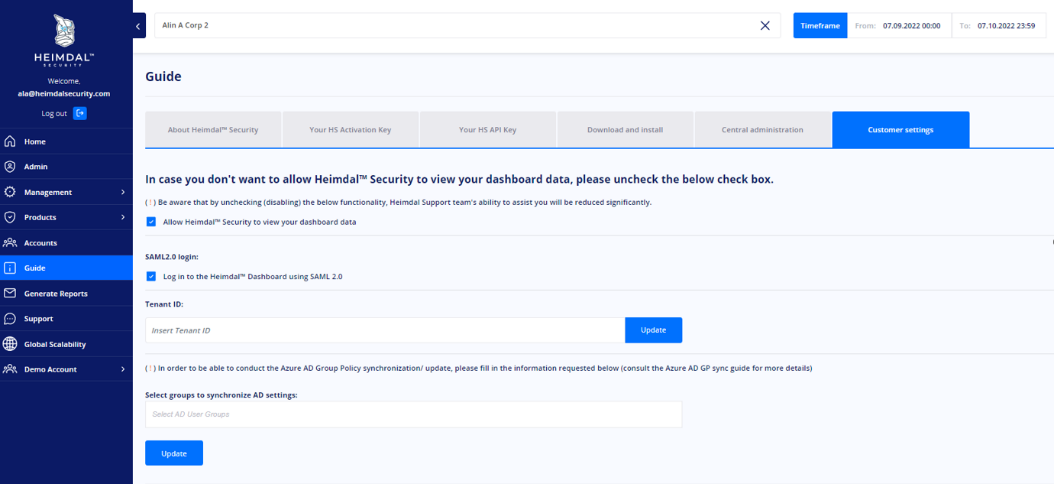Click the Support chat bubble icon
Screen dimensions: 1054x484
point(9,319)
